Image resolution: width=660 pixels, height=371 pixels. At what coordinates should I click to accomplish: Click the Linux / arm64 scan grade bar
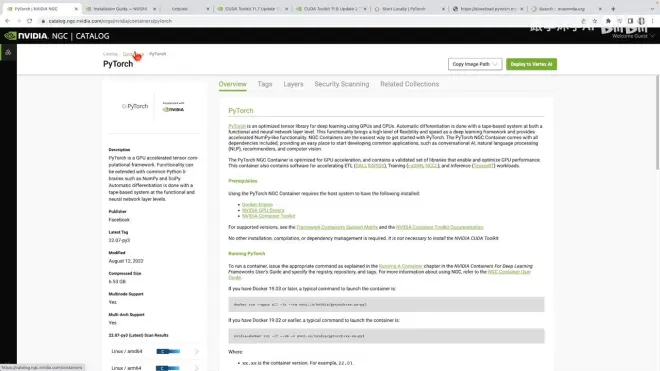[x=168, y=368]
